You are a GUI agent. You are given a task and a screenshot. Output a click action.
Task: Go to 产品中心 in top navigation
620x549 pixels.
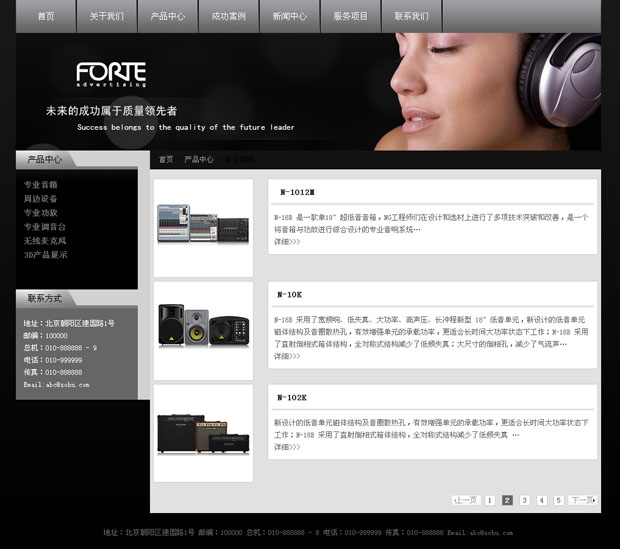click(167, 17)
